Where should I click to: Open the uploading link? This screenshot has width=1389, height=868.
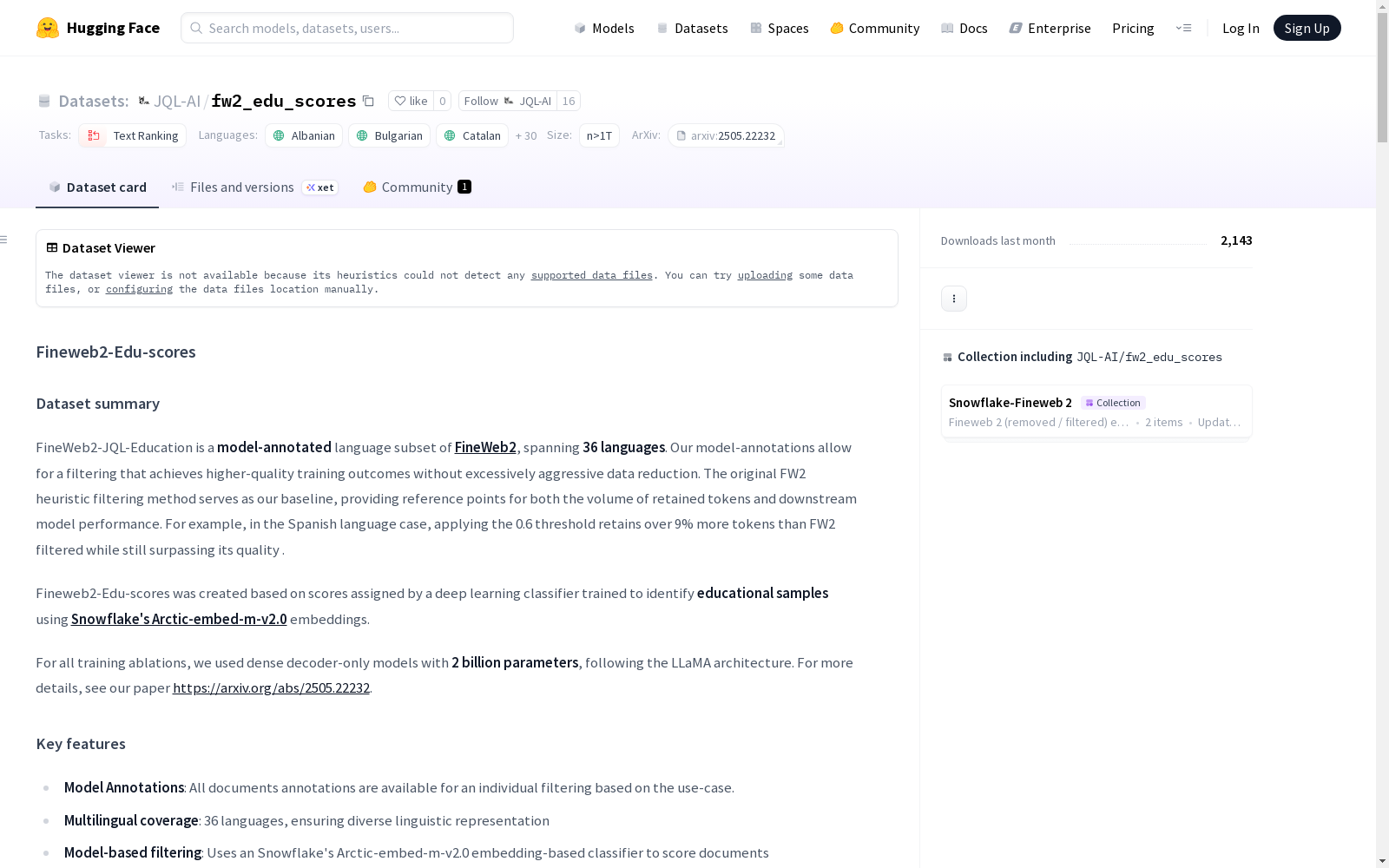point(765,275)
